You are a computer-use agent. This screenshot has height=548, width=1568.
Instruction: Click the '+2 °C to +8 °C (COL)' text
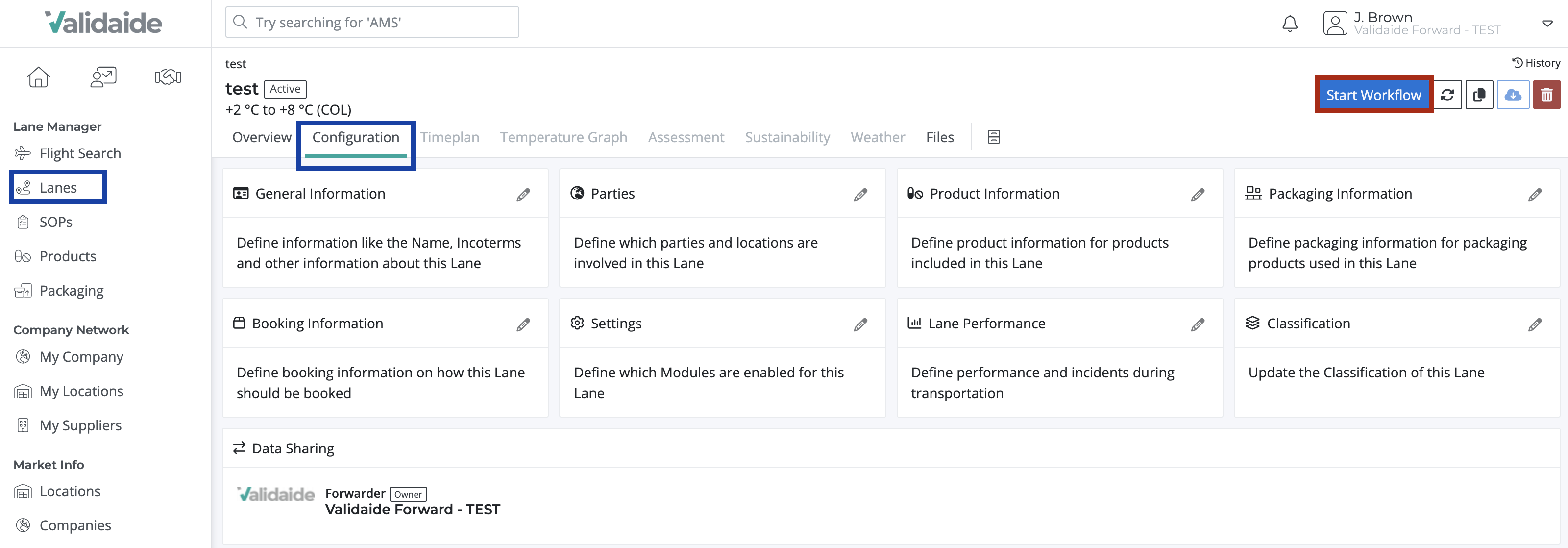pos(288,110)
